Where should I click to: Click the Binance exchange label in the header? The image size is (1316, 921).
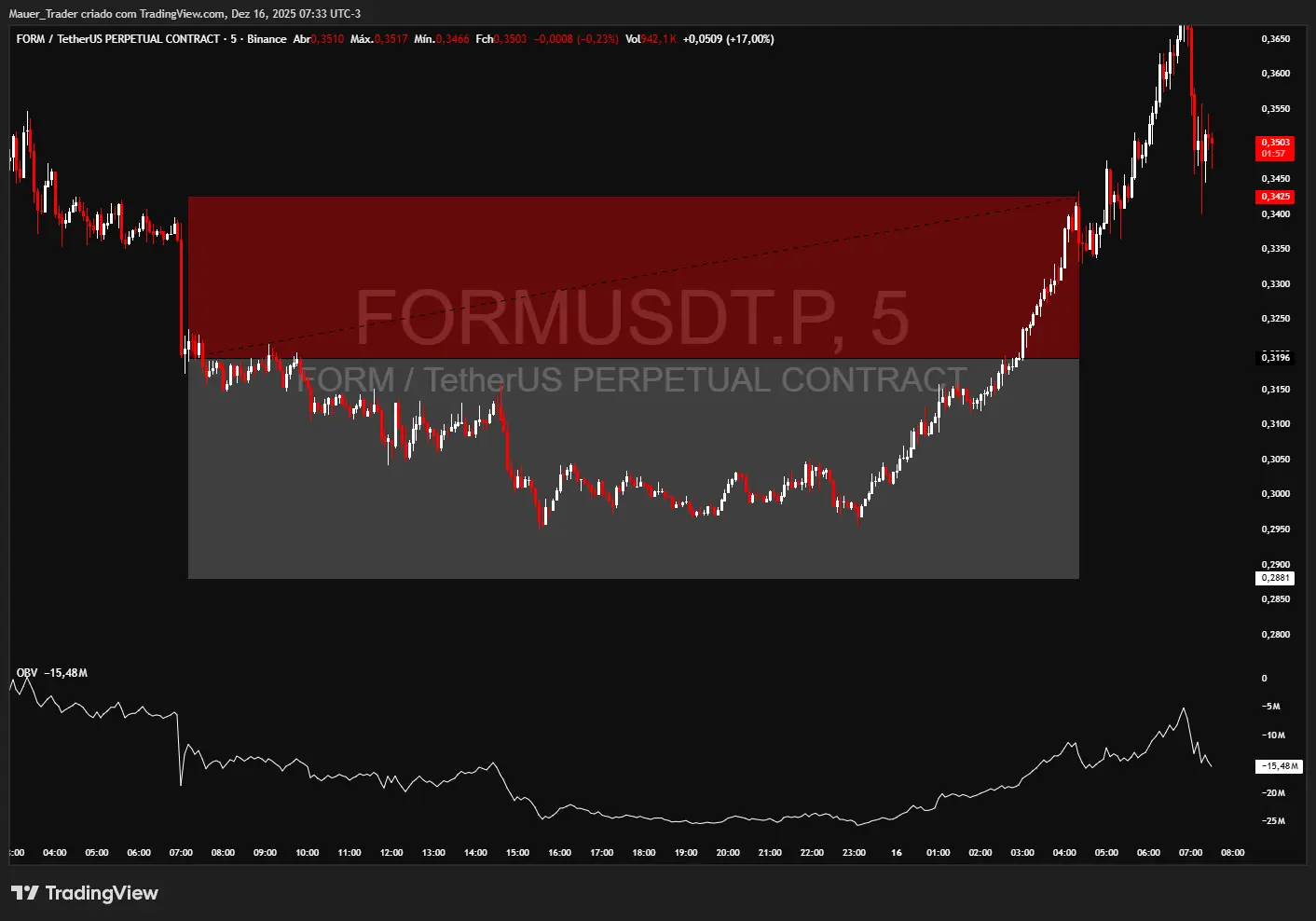point(267,39)
